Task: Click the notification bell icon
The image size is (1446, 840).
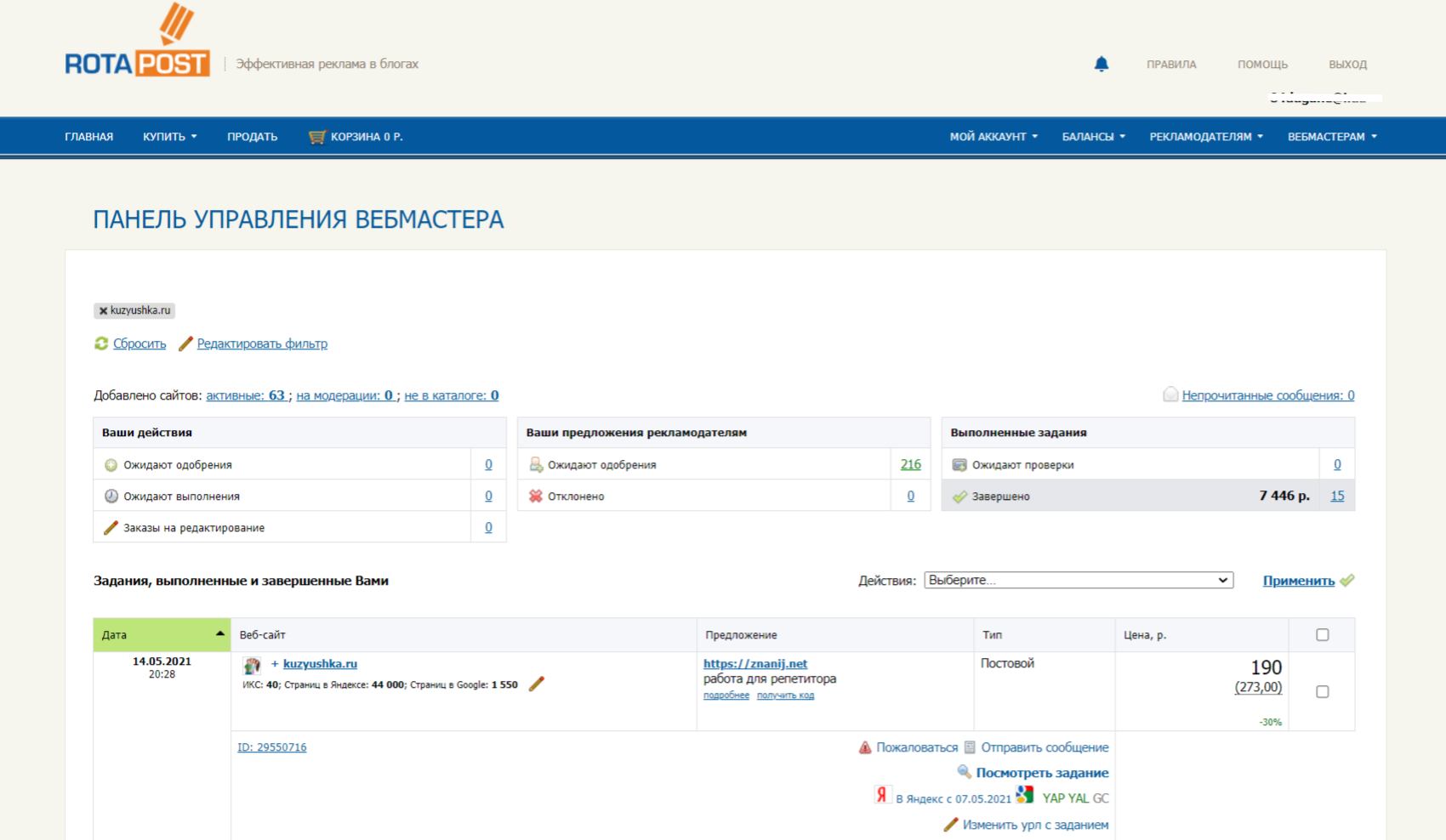Action: tap(1101, 64)
